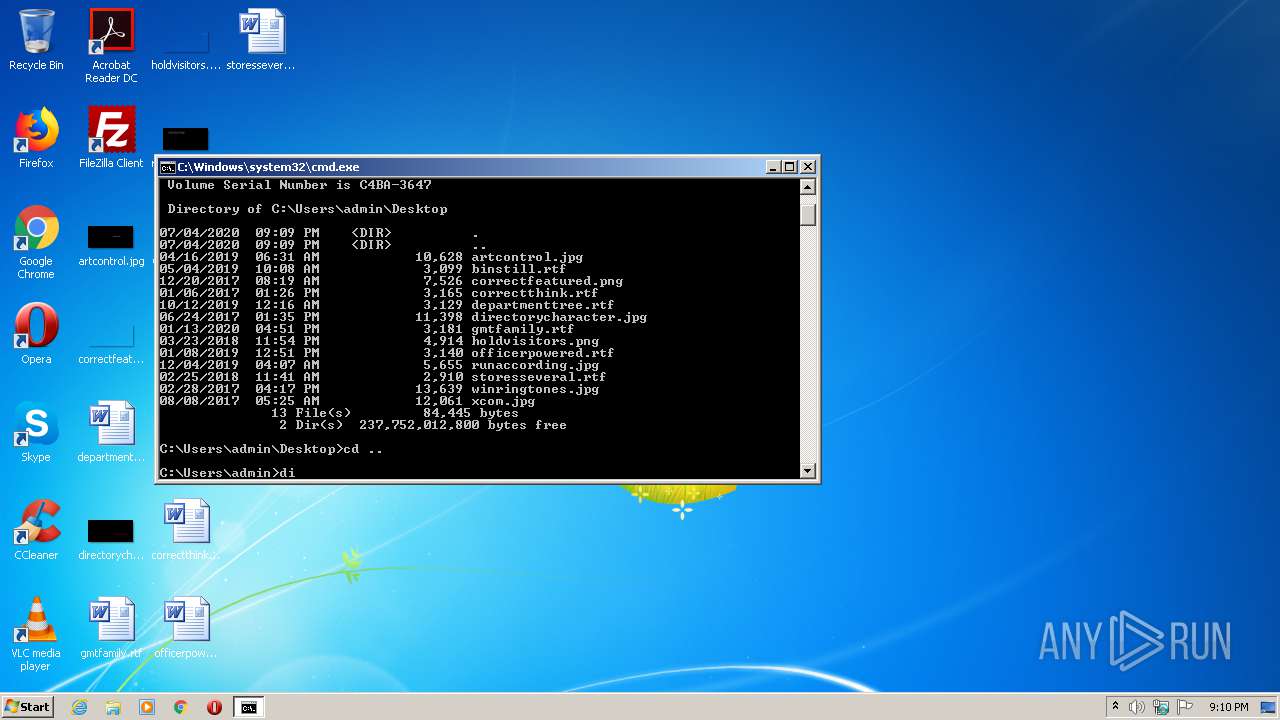Click the cmd.exe title bar system icon
The height and width of the screenshot is (720, 1280).
[x=168, y=167]
